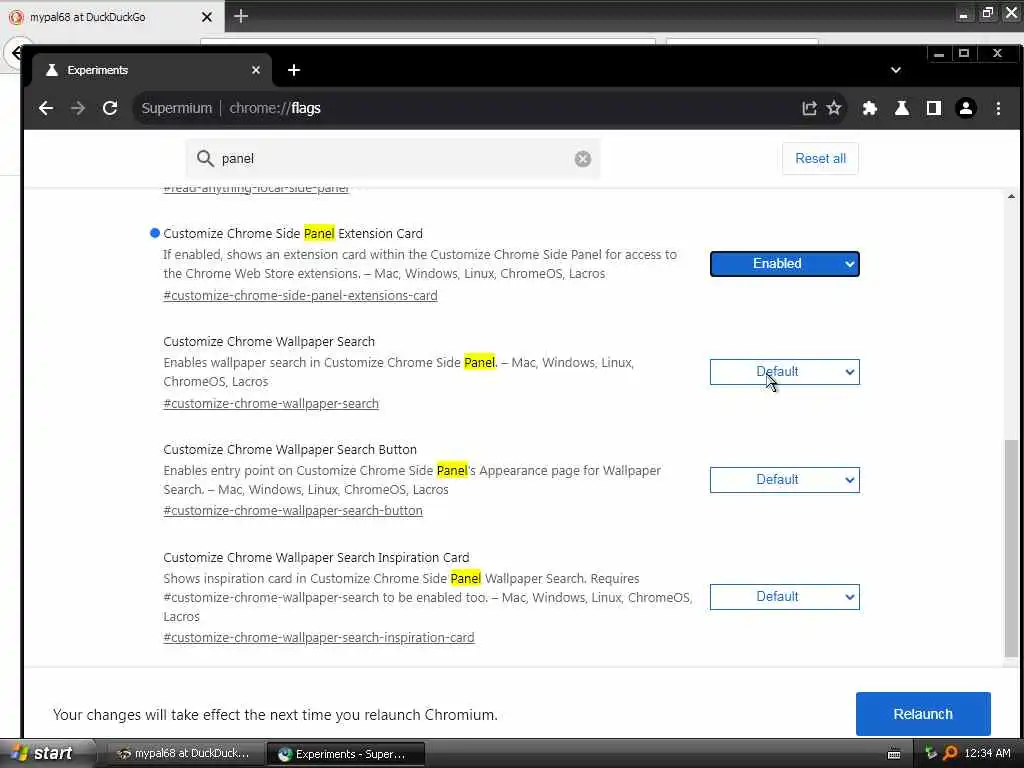Click the Relaunch button
This screenshot has height=768, width=1024.
(923, 714)
